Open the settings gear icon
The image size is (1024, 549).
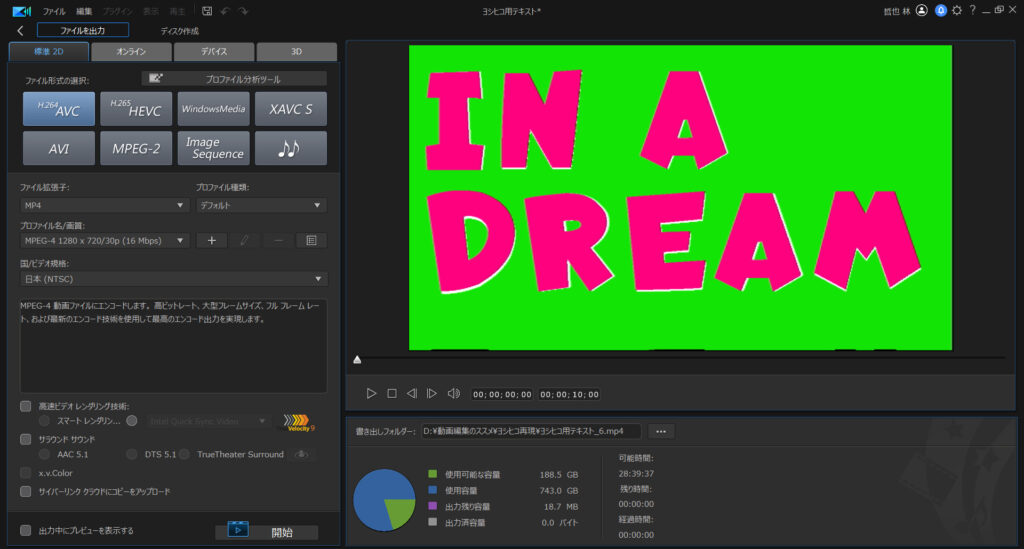point(957,10)
